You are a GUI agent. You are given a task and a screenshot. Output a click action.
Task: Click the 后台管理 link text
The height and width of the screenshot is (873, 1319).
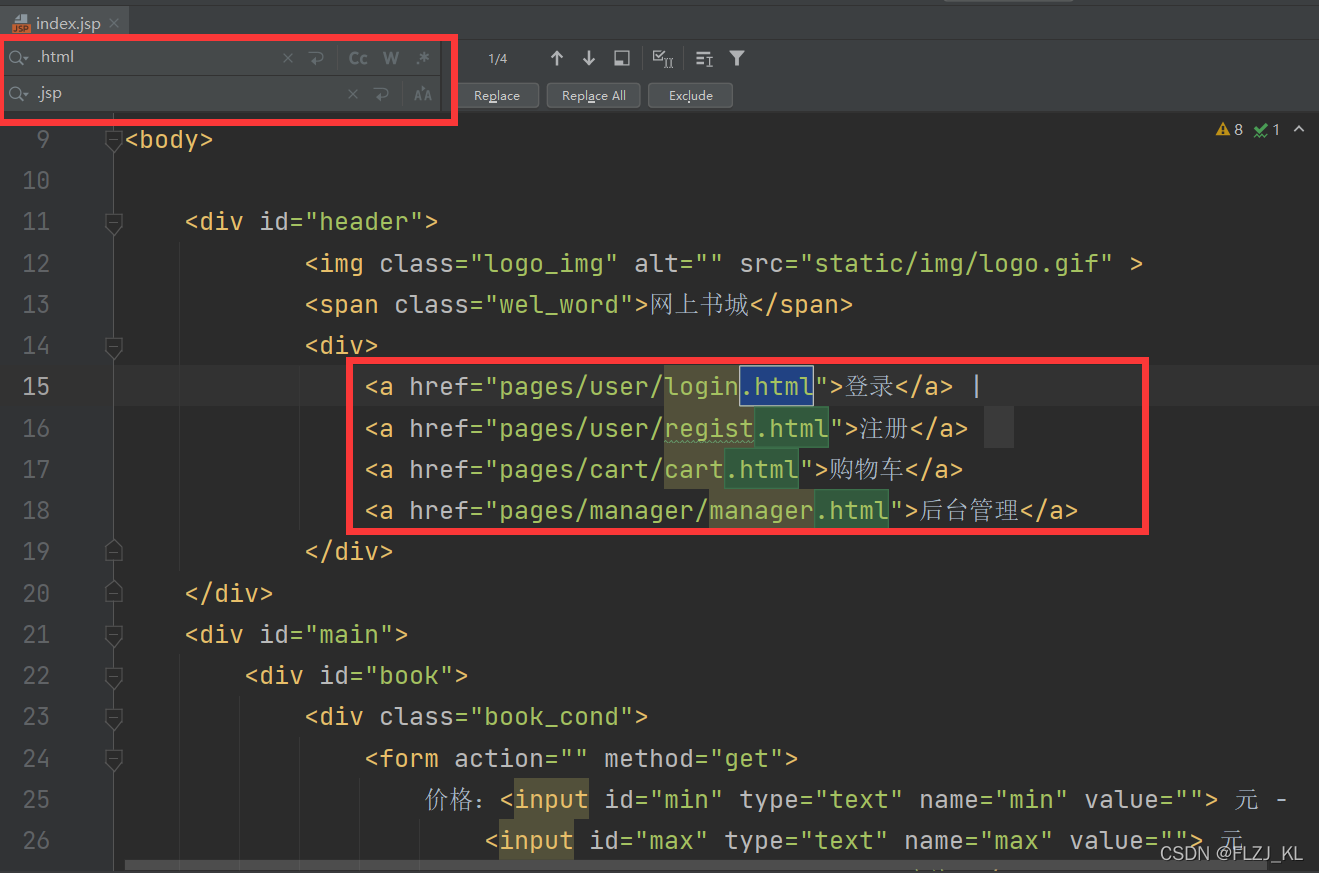click(x=969, y=511)
